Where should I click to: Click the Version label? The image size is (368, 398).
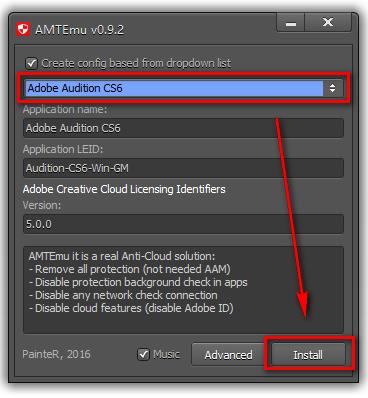(x=42, y=205)
